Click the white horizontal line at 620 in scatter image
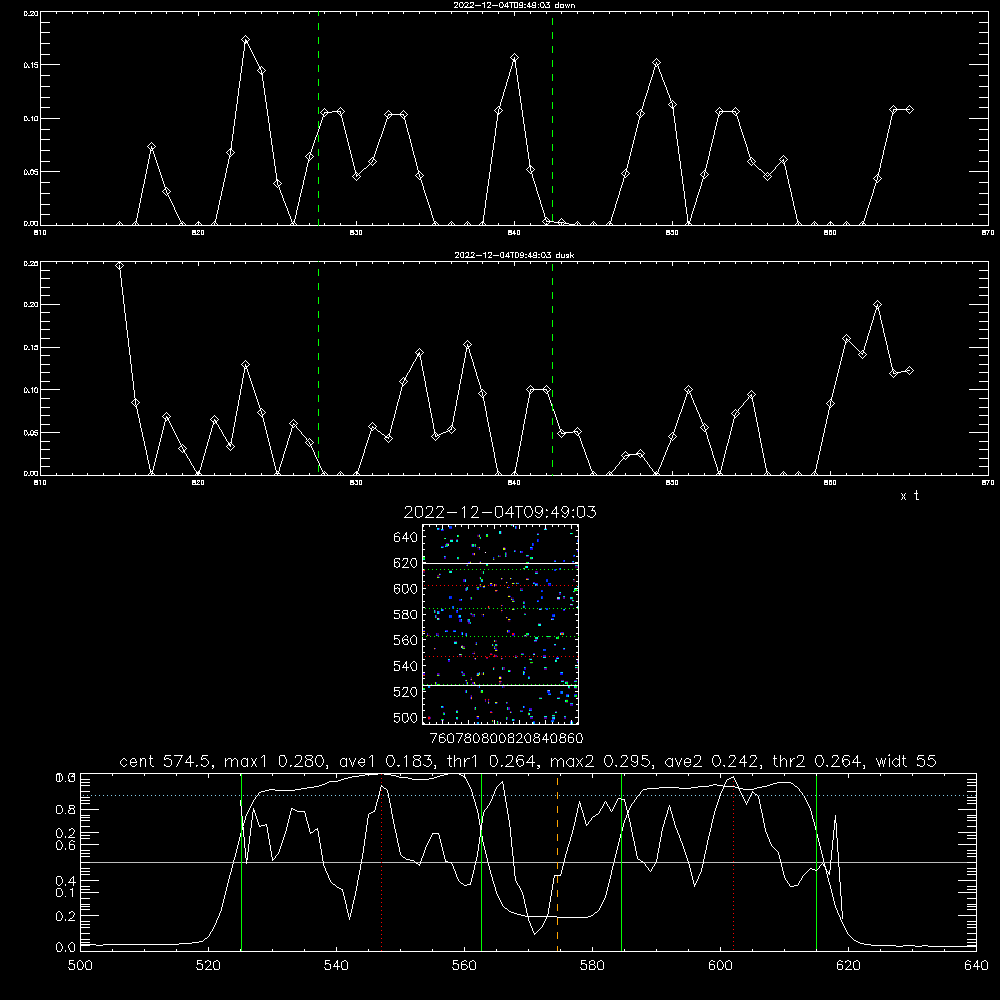The height and width of the screenshot is (1000, 1000). pos(500,562)
